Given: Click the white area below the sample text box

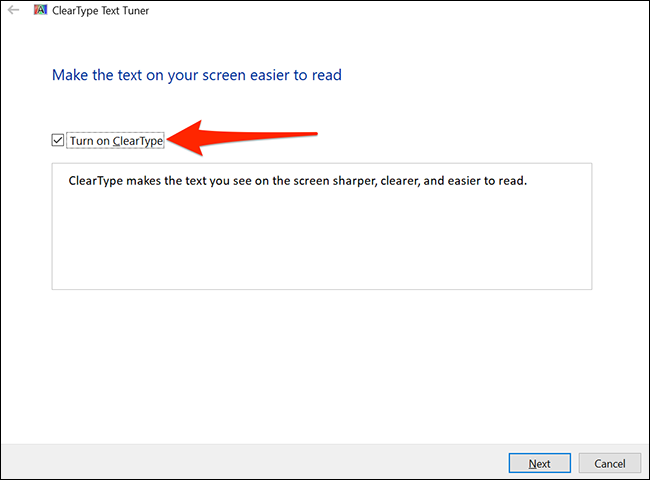Looking at the screenshot, I should pyautogui.click(x=320, y=360).
